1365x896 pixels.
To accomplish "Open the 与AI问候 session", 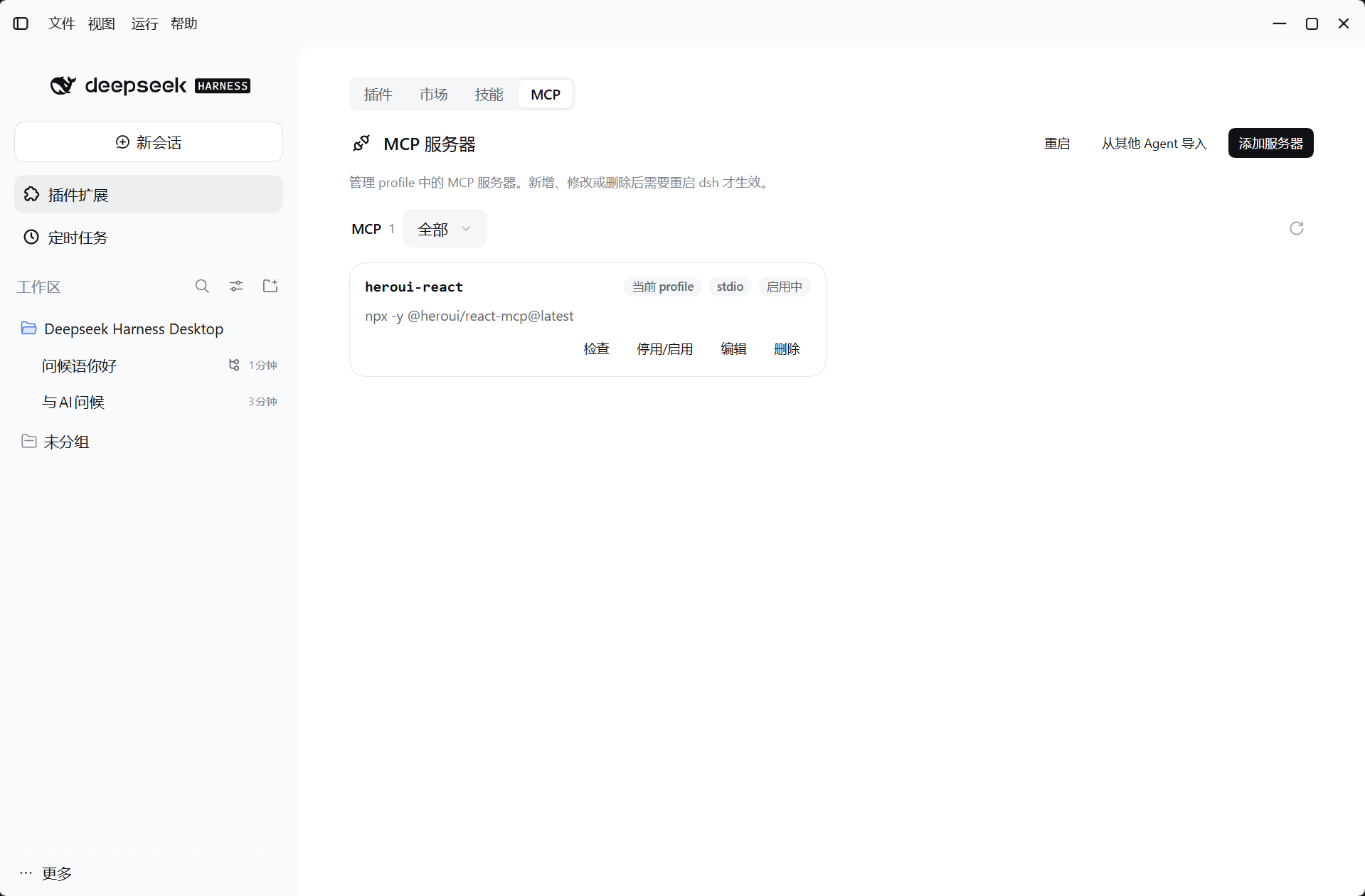I will coord(73,402).
